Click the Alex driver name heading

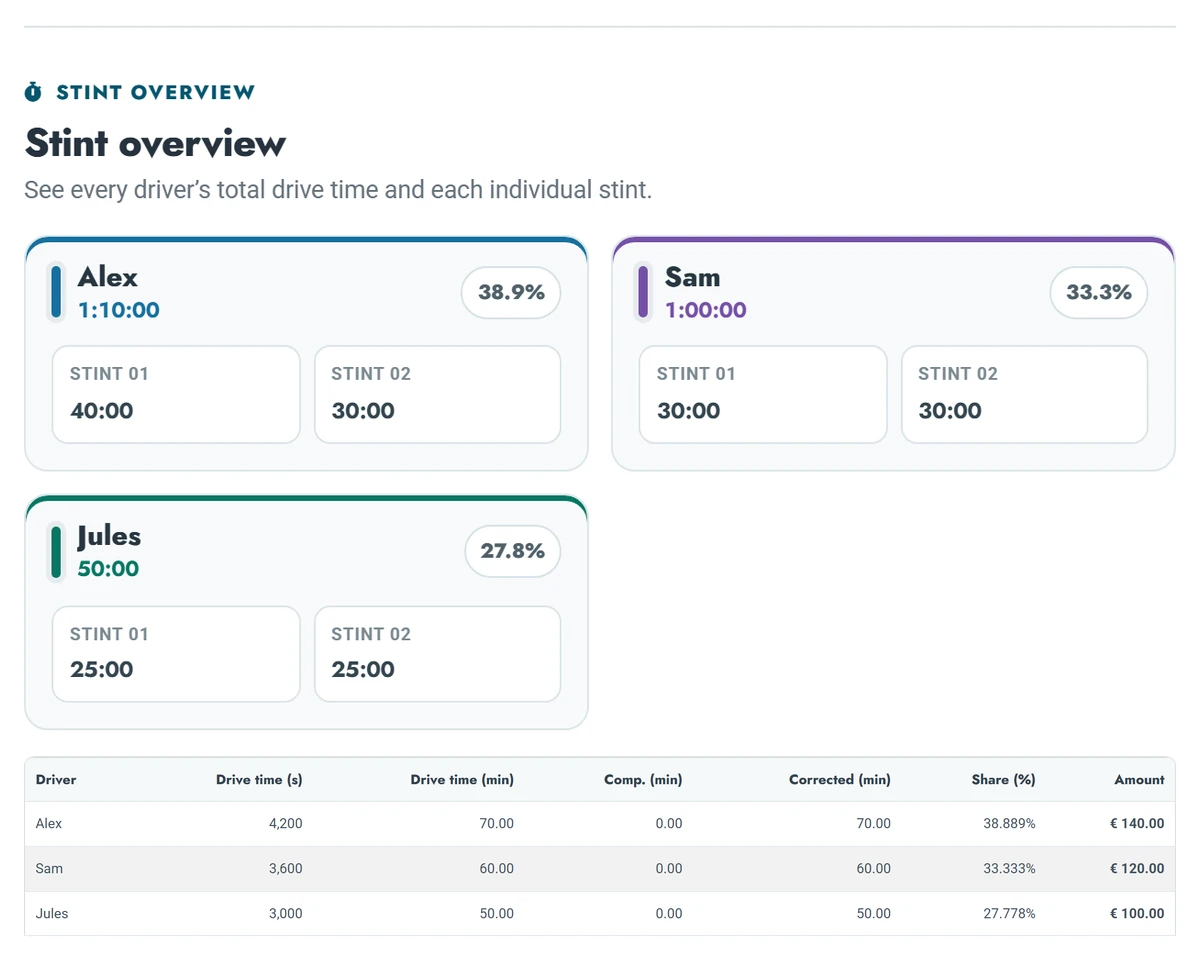(108, 277)
